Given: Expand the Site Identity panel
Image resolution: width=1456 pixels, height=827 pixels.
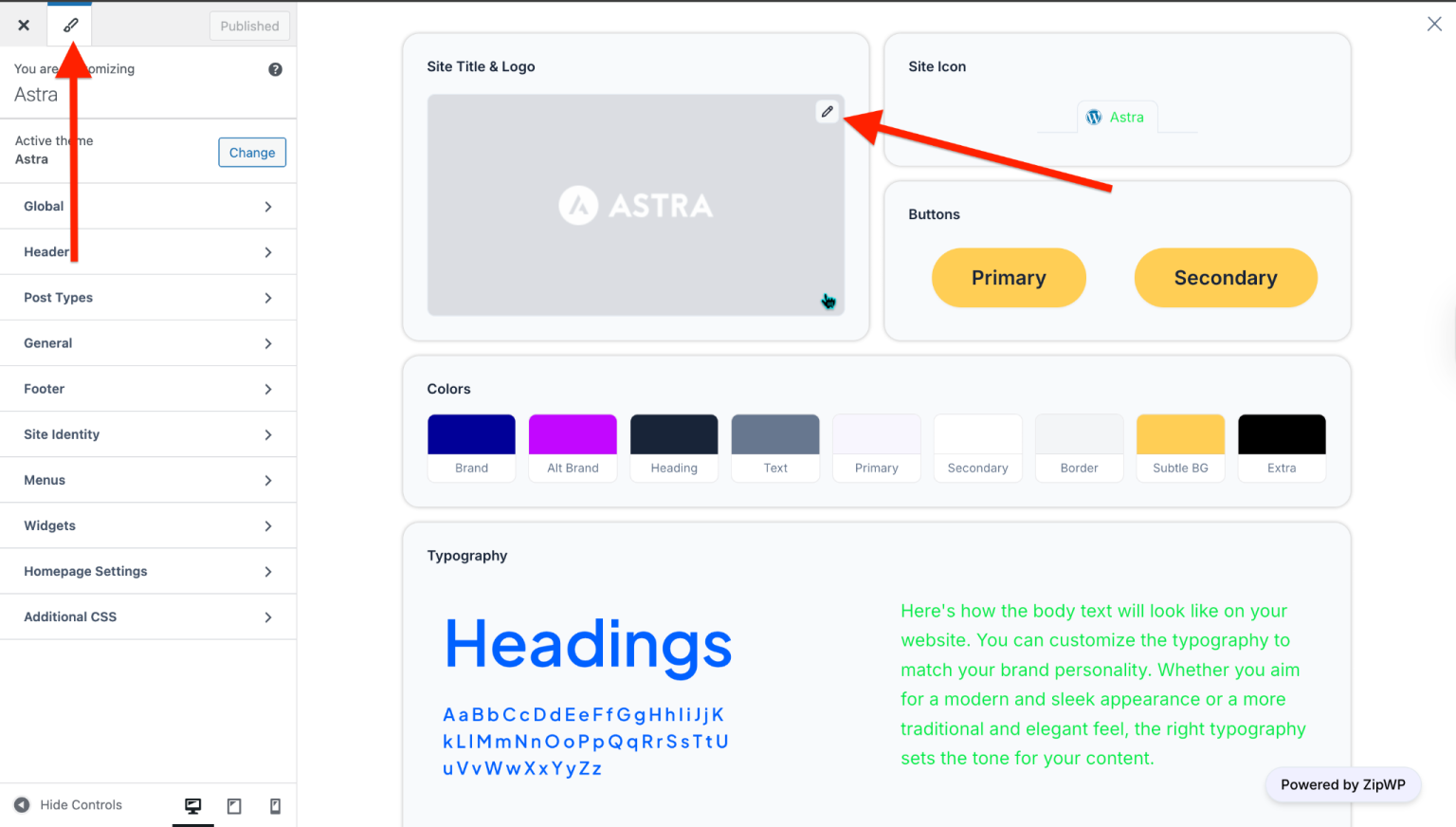Looking at the screenshot, I should click(148, 433).
